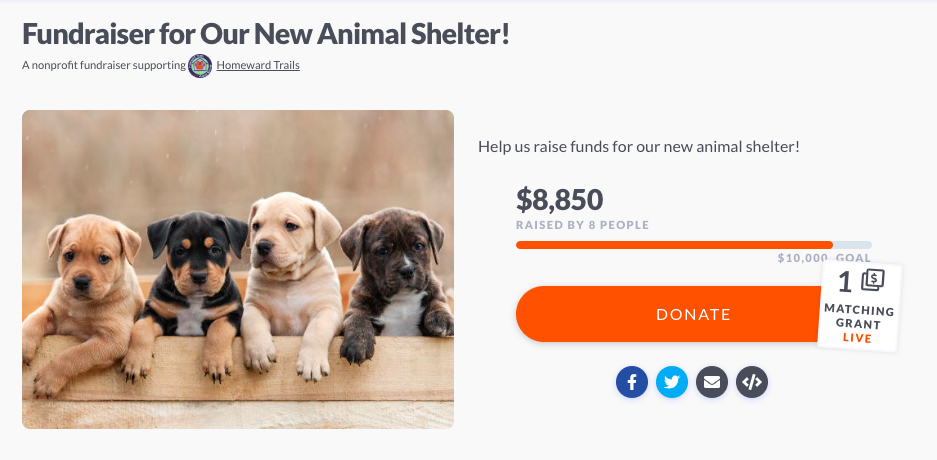
Task: Click the number 1 on grant badge
Action: pyautogui.click(x=844, y=281)
